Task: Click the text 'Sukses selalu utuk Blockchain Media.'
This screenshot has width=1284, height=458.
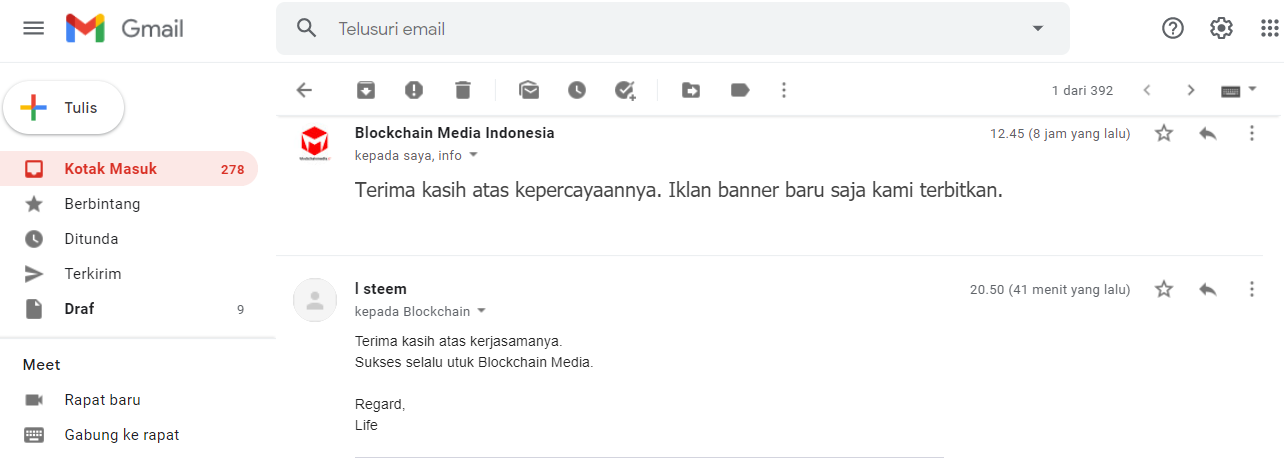Action: (474, 362)
